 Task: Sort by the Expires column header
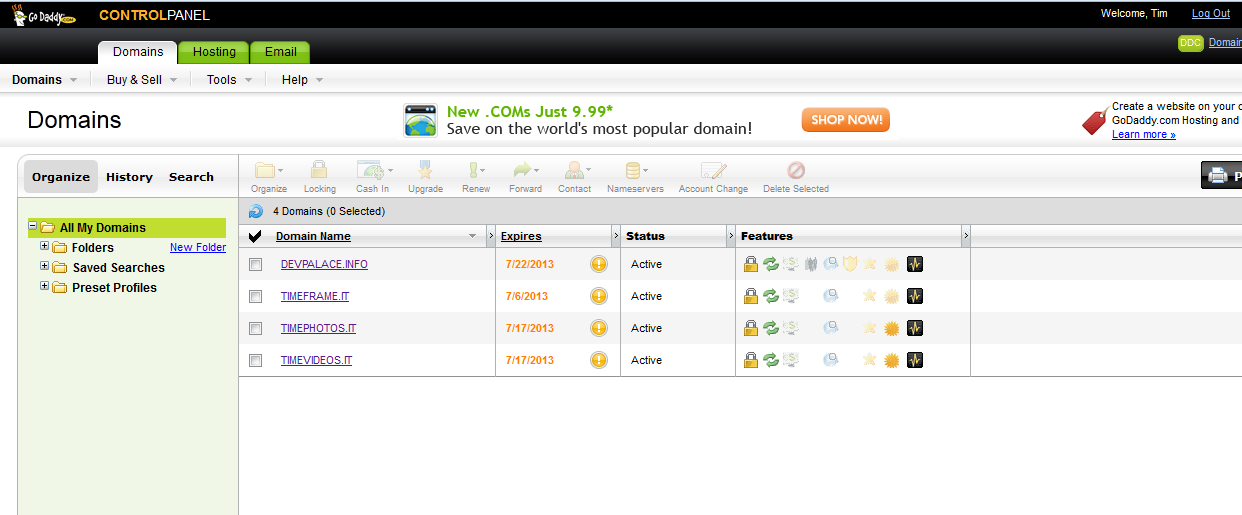521,236
